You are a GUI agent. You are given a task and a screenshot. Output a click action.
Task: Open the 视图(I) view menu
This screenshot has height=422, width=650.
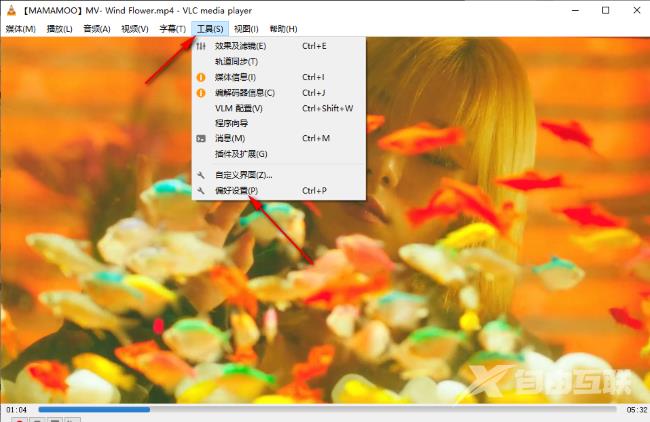[x=246, y=29]
